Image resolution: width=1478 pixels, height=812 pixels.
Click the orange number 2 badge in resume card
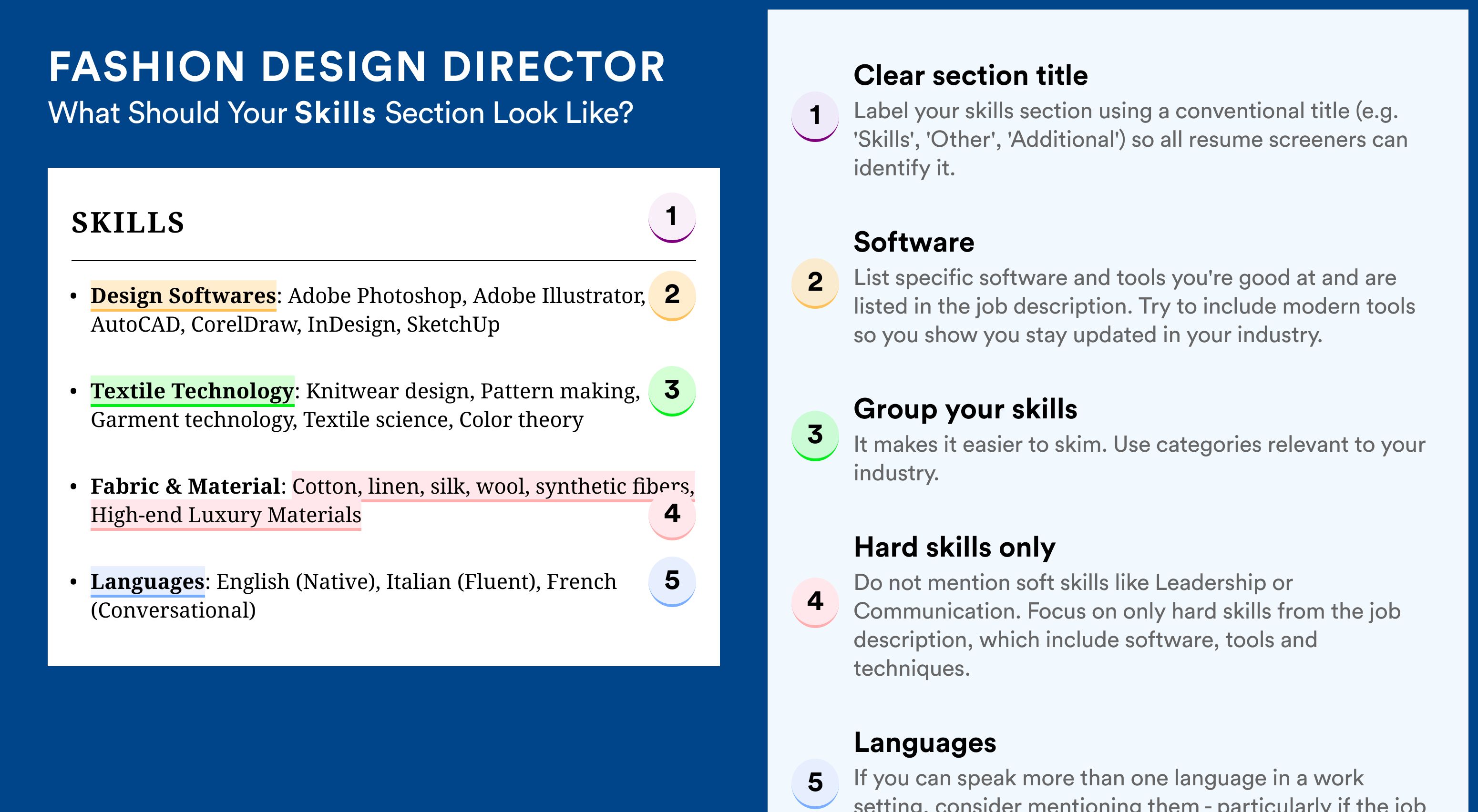(x=672, y=295)
